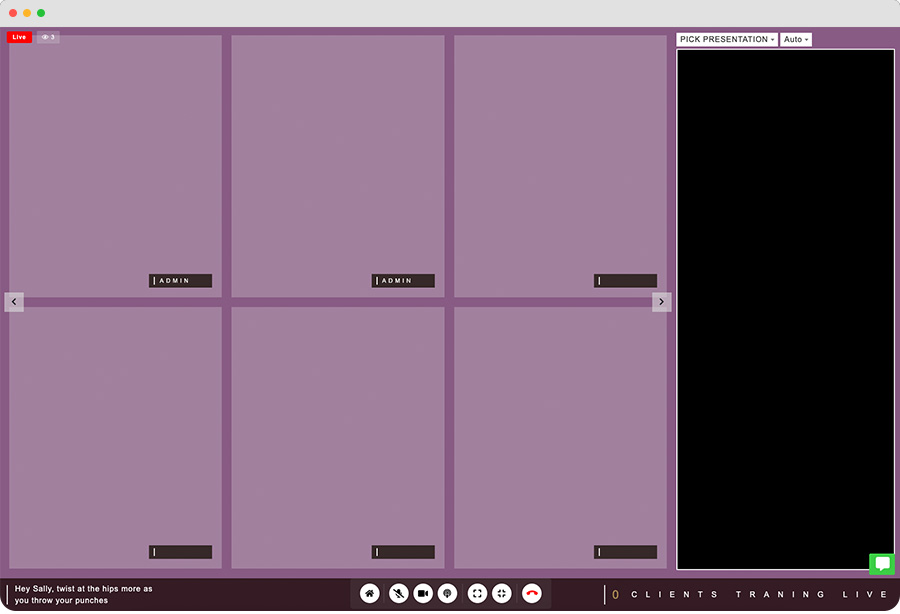
Task: Click the red Live indicator
Action: 19,37
